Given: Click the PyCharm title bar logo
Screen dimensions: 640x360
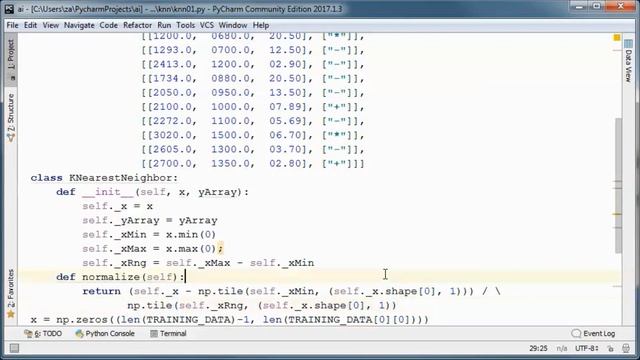Looking at the screenshot, I should pos(9,9).
